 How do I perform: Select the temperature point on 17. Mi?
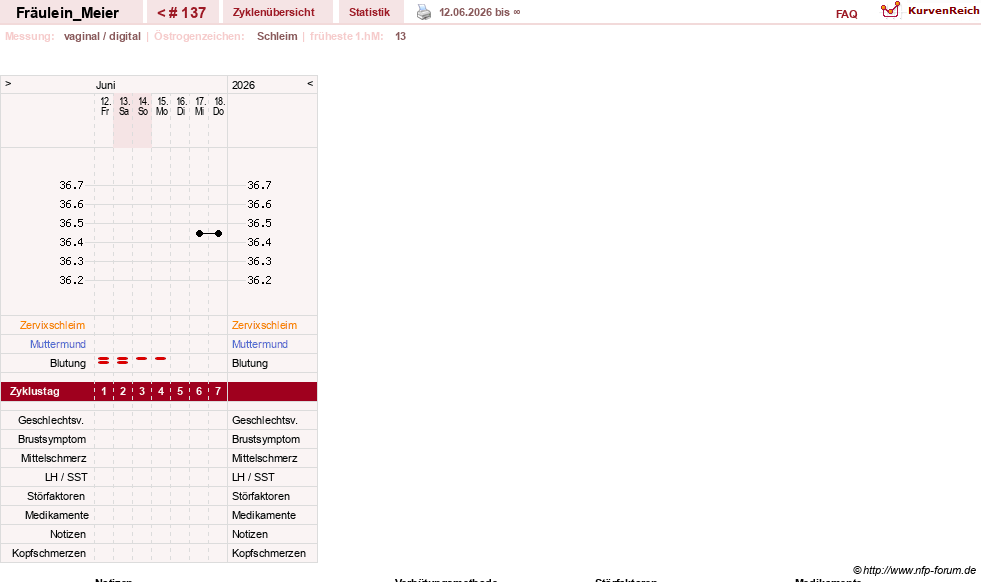click(200, 233)
